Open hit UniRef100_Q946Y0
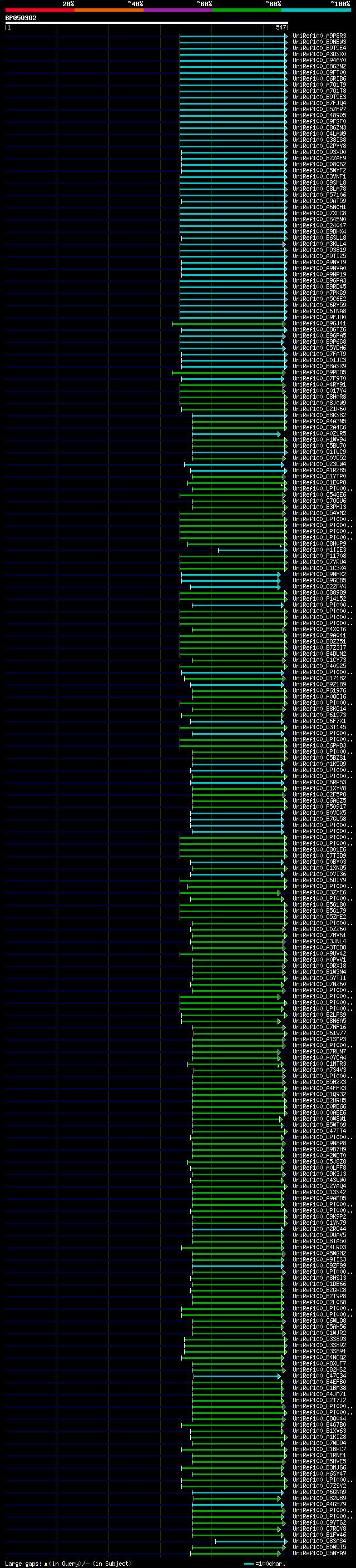Screen dimensions: 356x1568 [319, 60]
